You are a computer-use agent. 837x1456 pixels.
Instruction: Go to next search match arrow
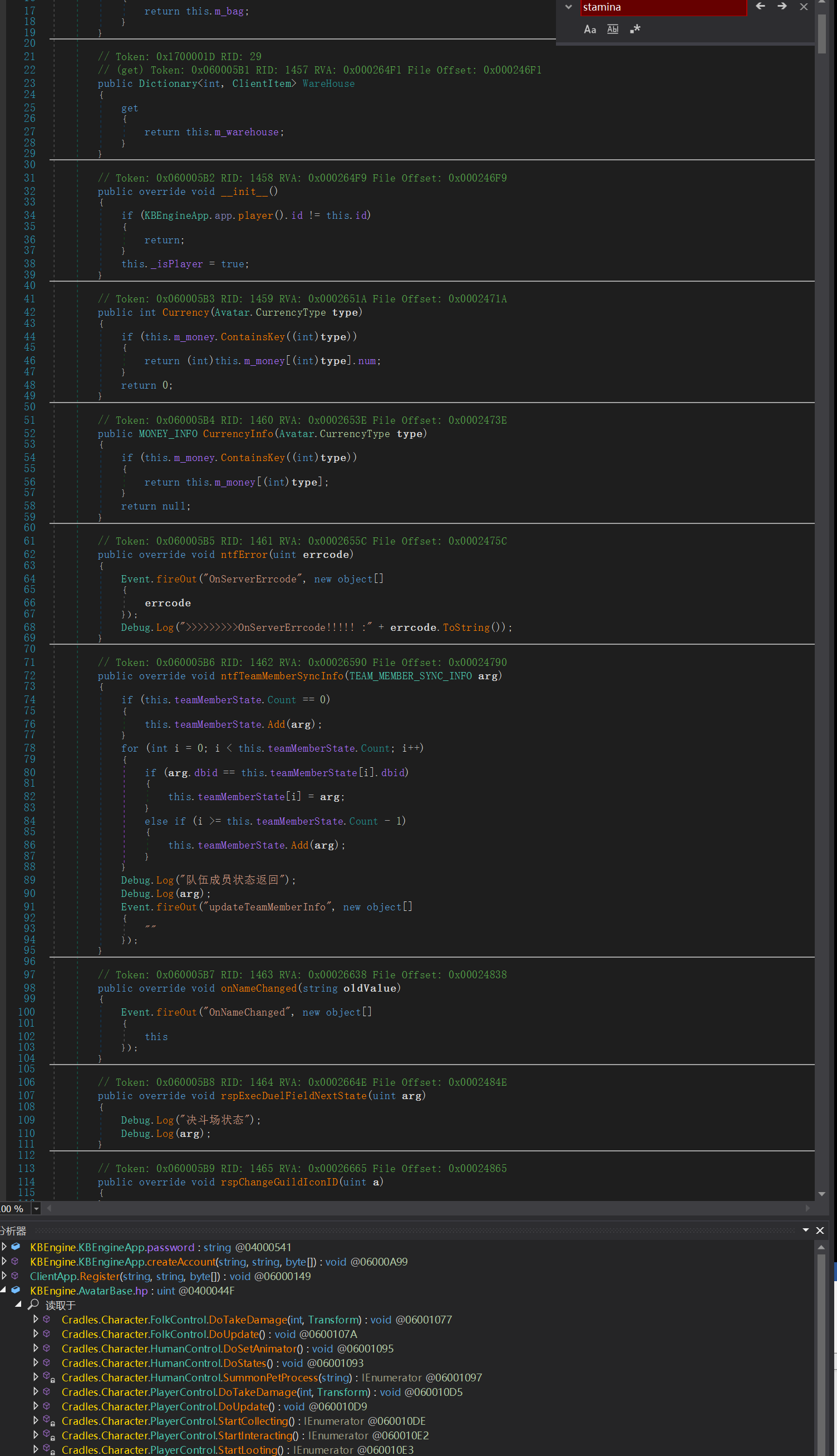click(x=782, y=7)
